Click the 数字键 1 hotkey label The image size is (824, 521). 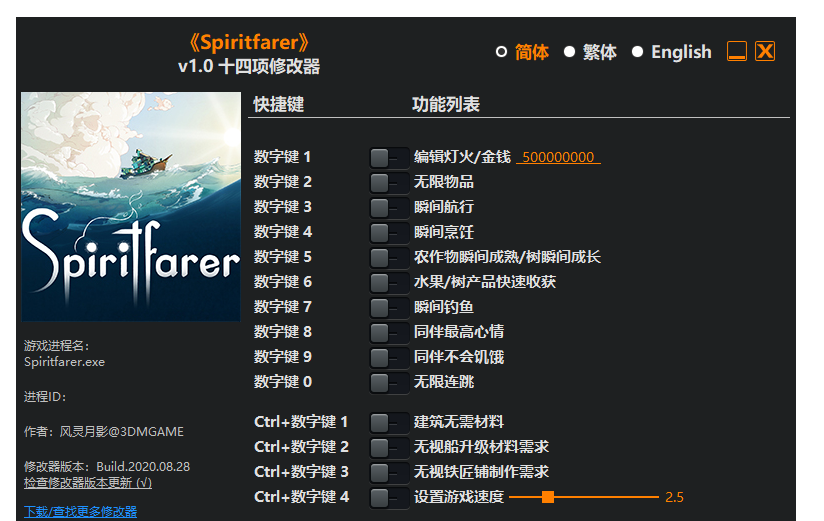[283, 157]
